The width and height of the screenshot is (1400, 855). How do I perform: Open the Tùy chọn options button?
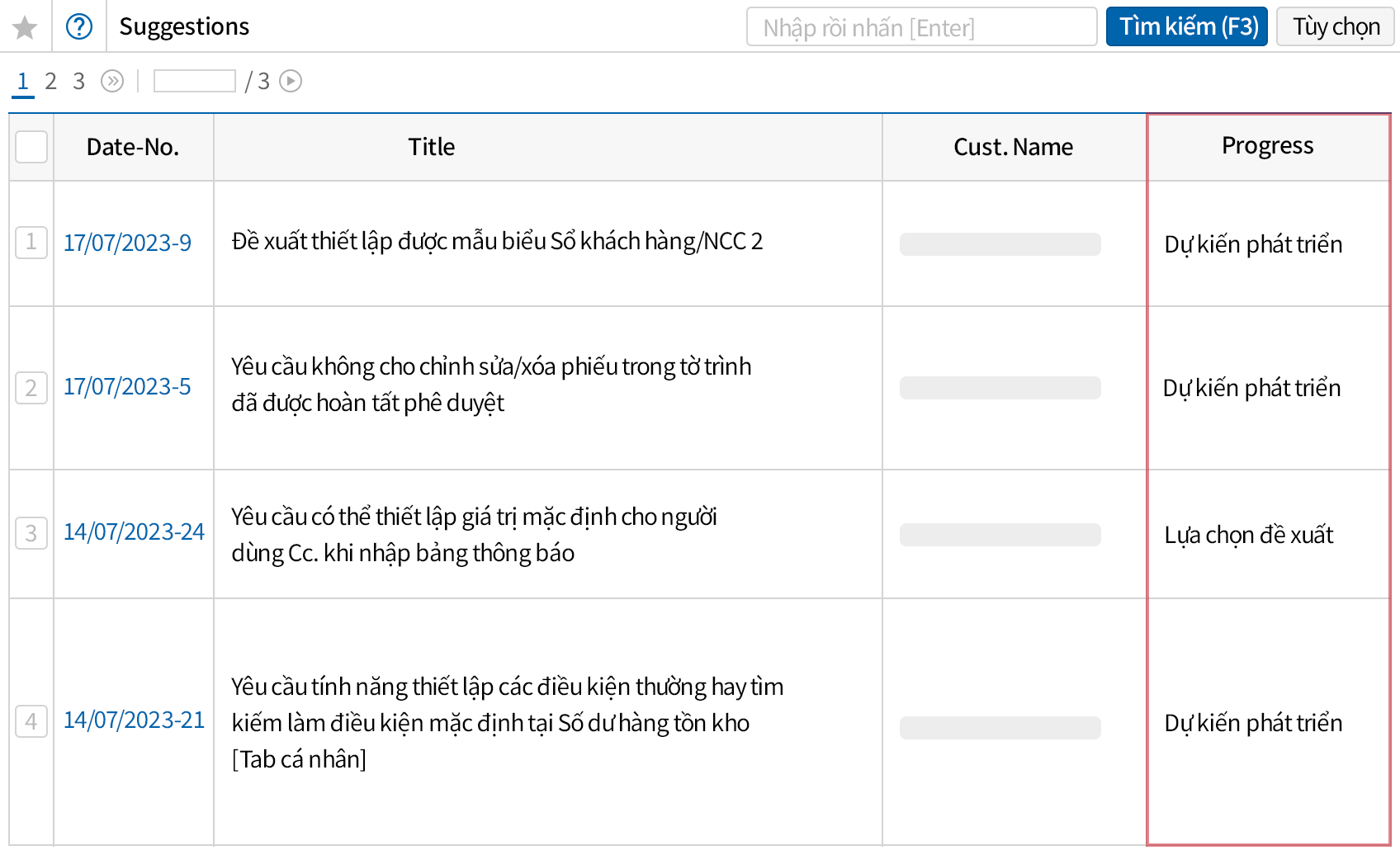1335,27
